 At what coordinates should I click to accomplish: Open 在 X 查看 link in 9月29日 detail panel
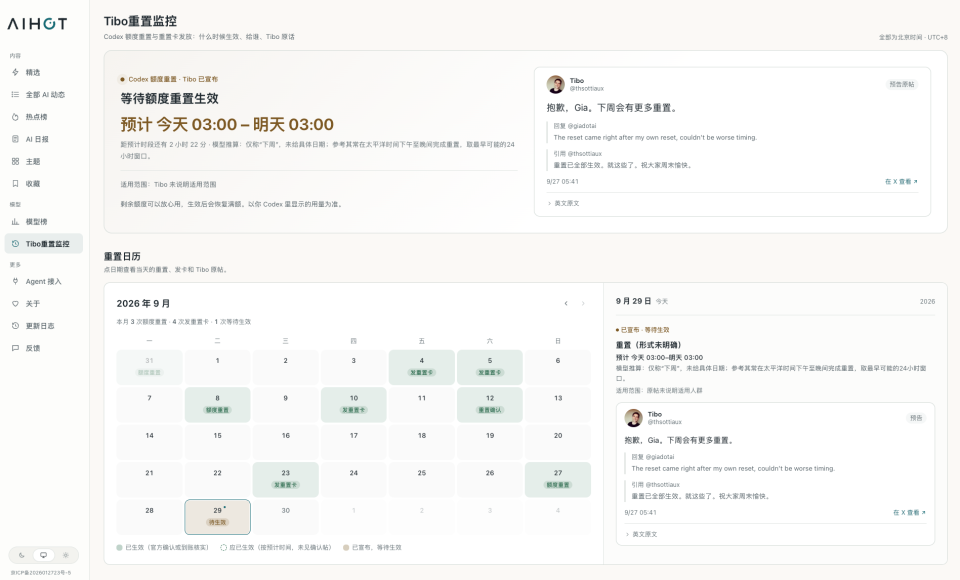click(909, 513)
